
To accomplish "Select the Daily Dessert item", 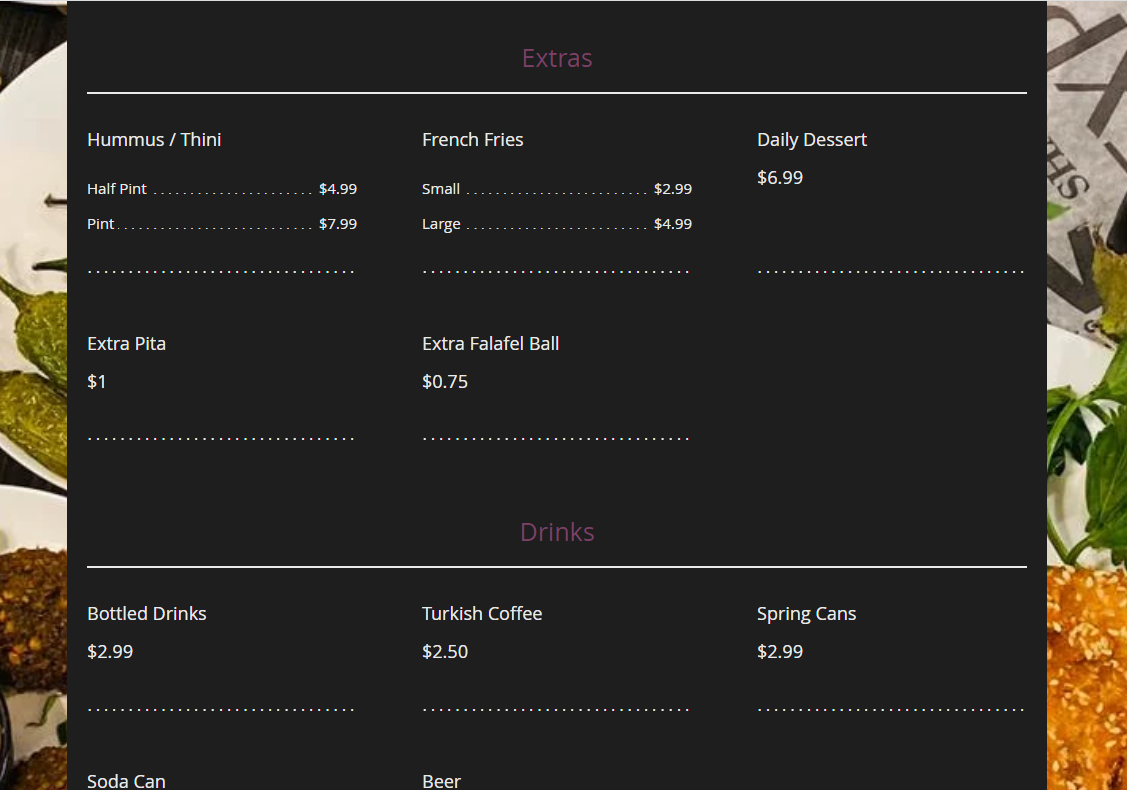I will (811, 140).
